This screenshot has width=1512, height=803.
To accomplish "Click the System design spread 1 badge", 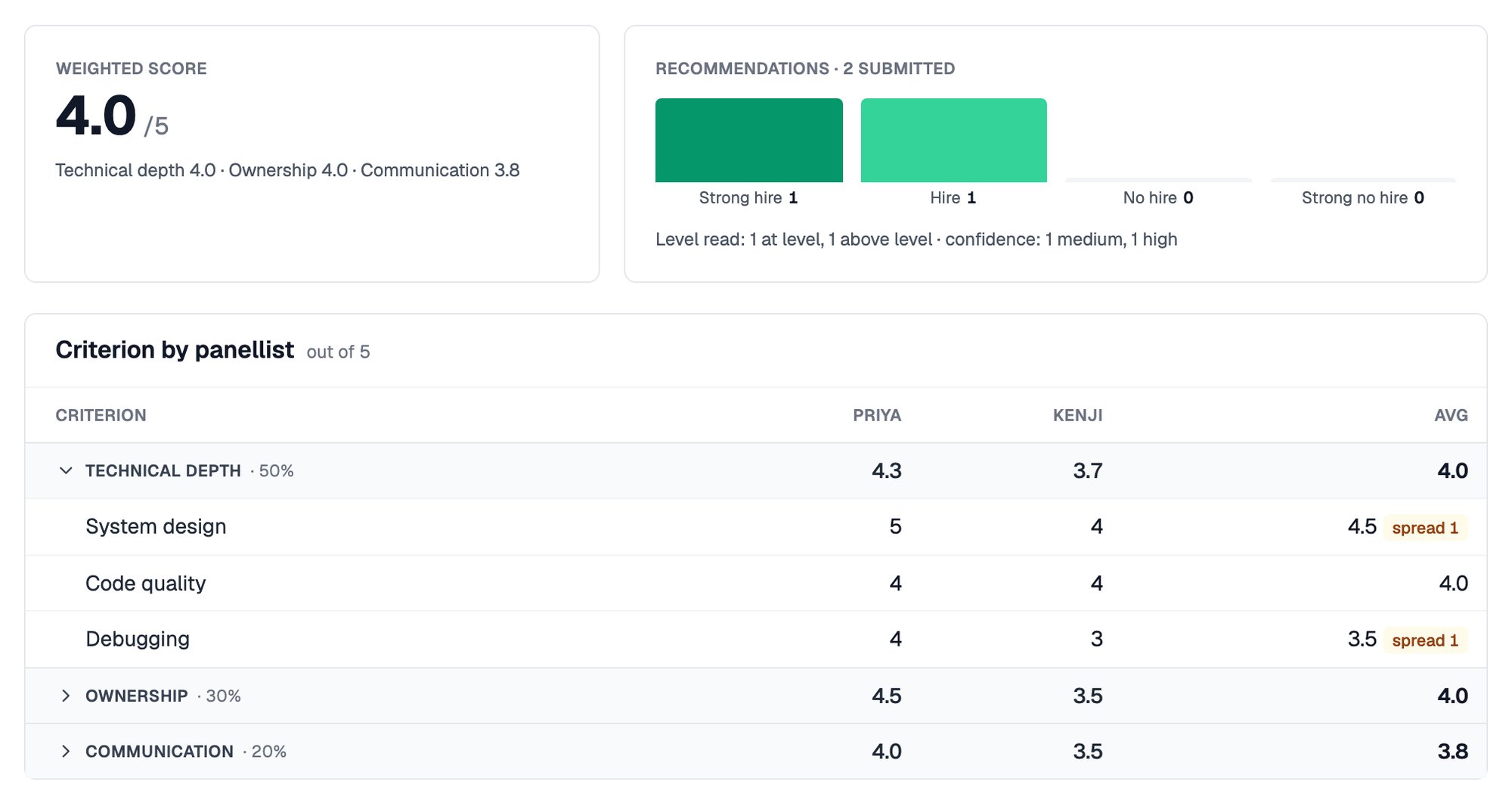I will click(x=1425, y=528).
